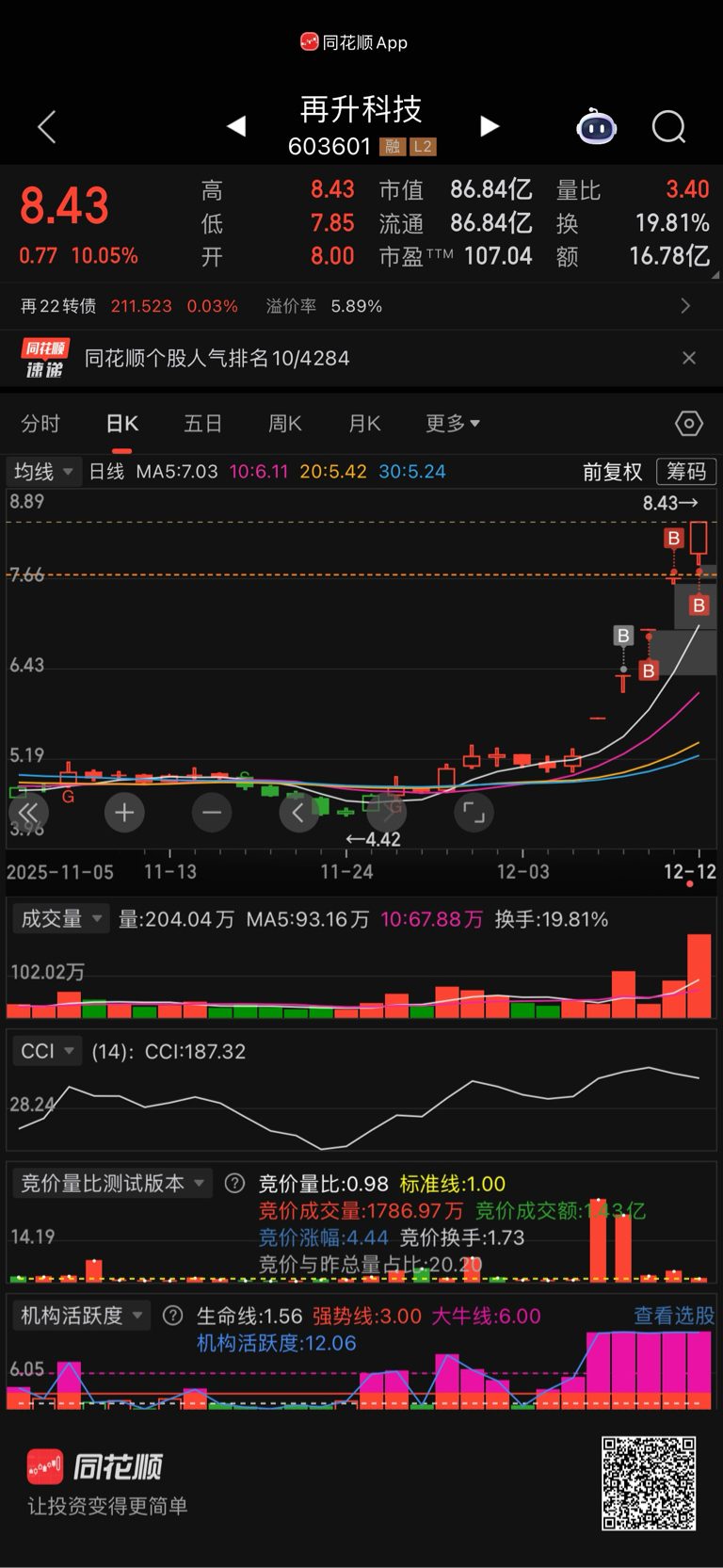Tap the QR code at bottom right
The width and height of the screenshot is (723, 1568).
point(649,1483)
